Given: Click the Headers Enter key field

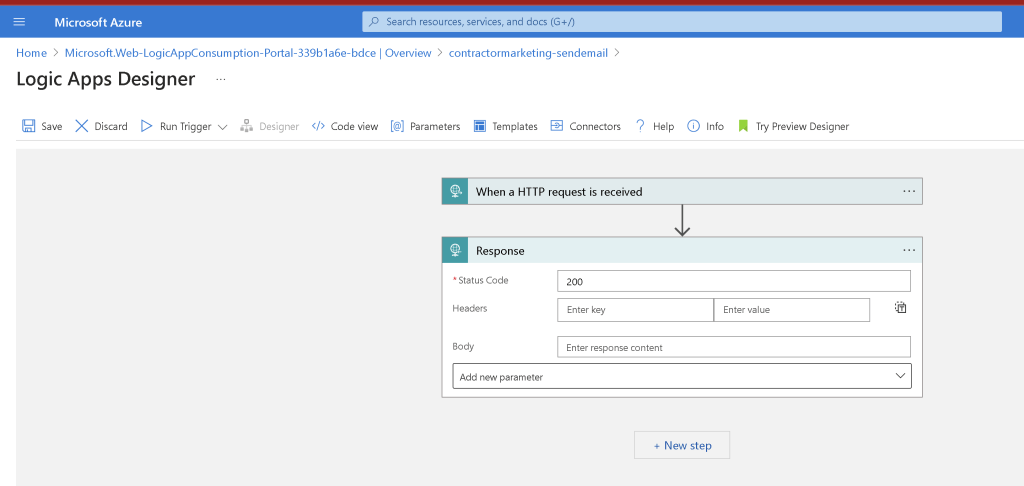Looking at the screenshot, I should 635,310.
